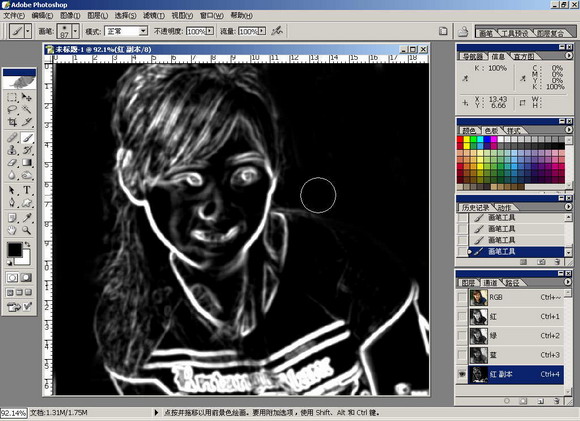This screenshot has height=421, width=580.
Task: Hide the 红 副本 channel eye
Action: click(462, 374)
